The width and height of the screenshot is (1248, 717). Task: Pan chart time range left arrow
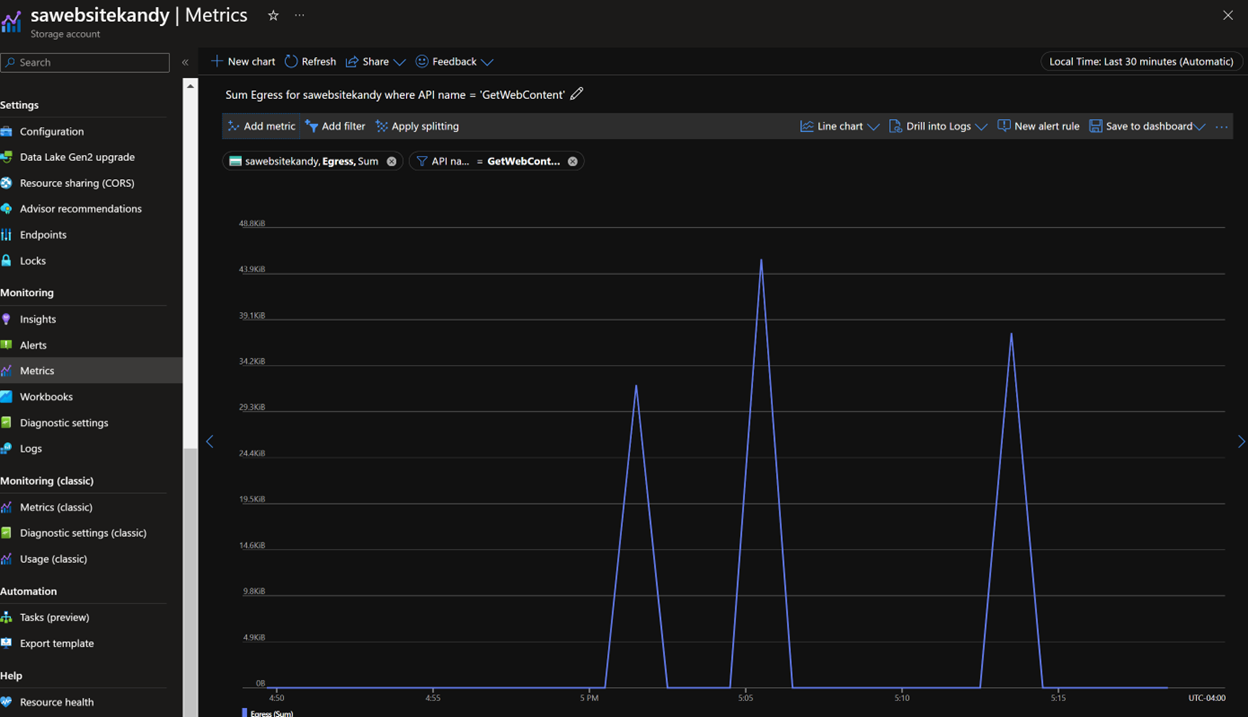tap(210, 441)
